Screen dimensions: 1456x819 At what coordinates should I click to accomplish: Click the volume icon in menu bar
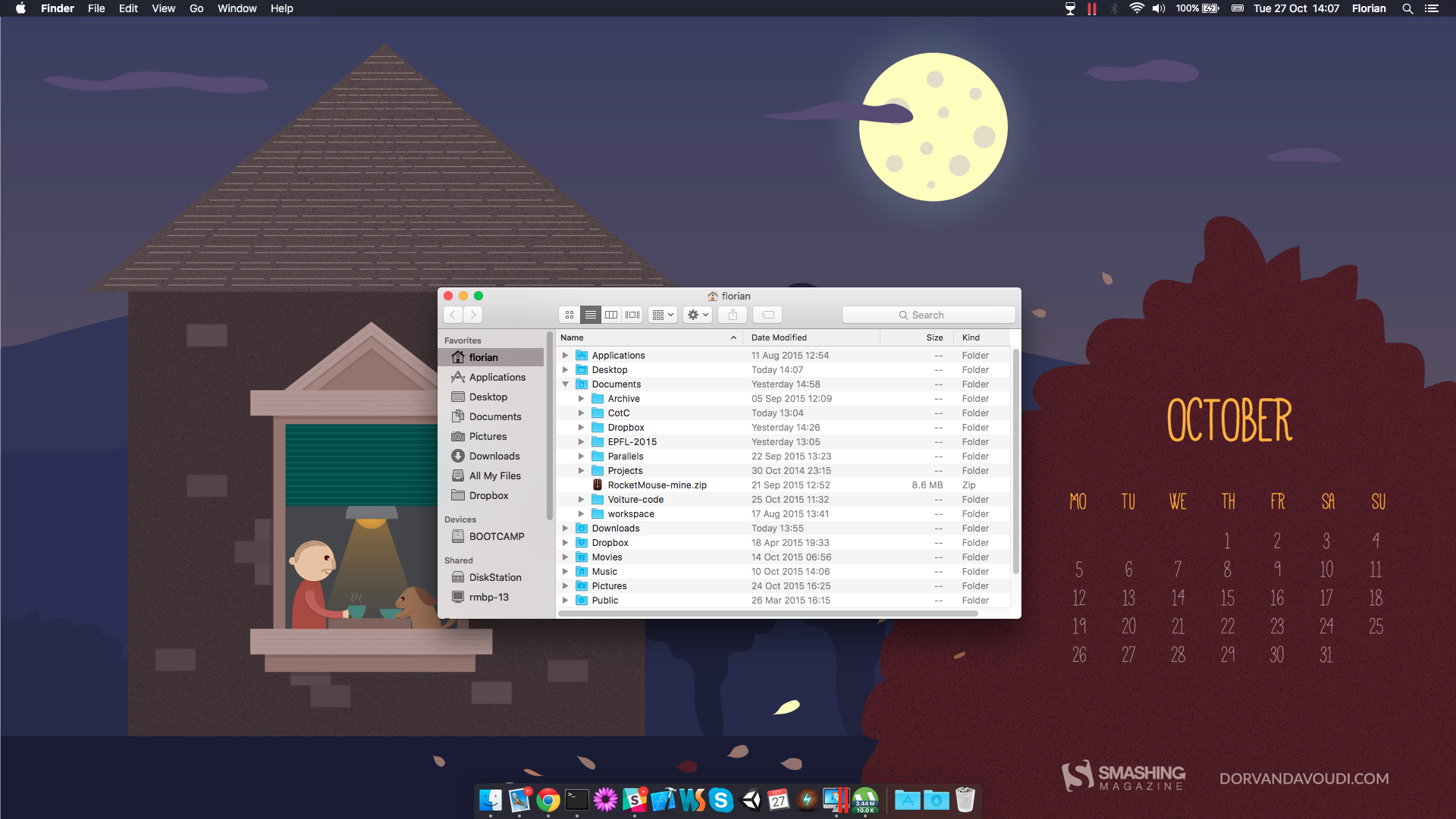click(1158, 8)
